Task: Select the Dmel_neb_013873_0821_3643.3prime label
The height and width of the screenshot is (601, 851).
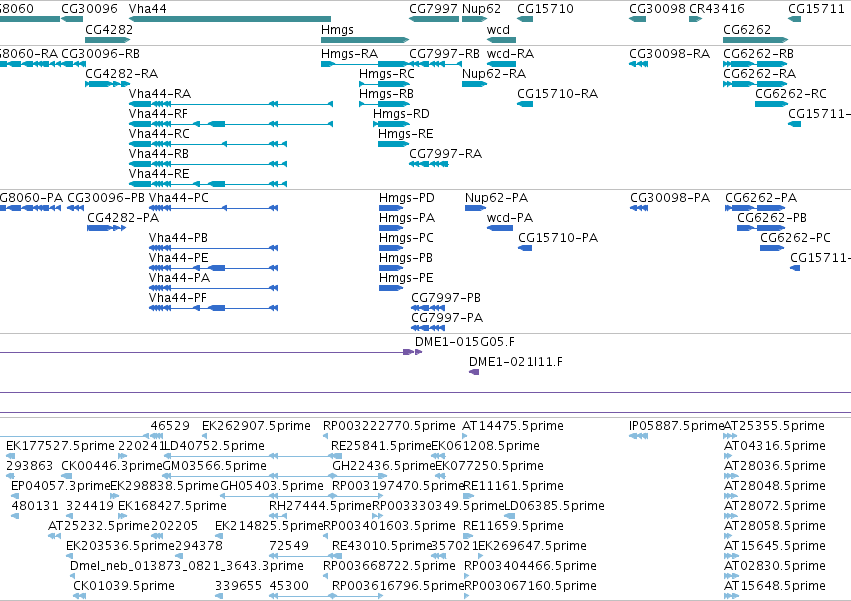Action: click(x=187, y=566)
